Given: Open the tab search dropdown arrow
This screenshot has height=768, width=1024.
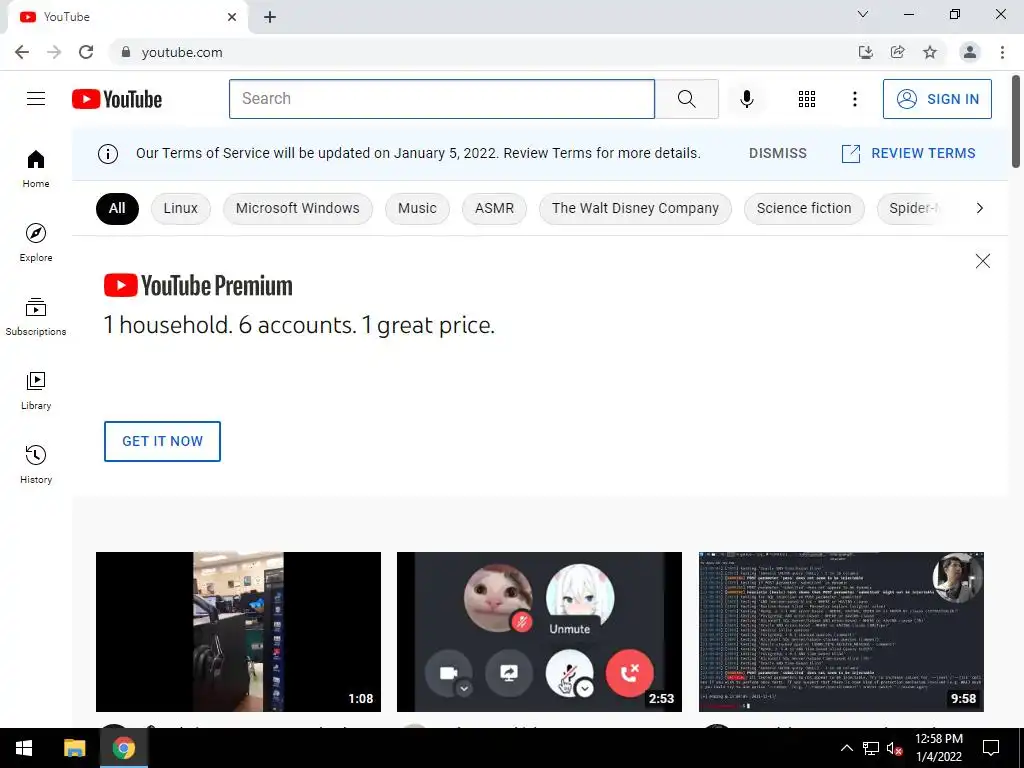Looking at the screenshot, I should (x=863, y=14).
